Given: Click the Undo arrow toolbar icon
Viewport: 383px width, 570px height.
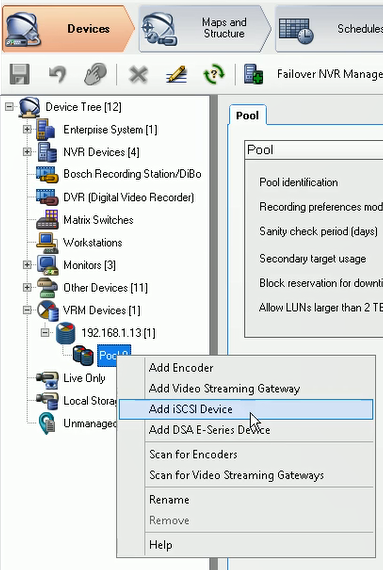Looking at the screenshot, I should tap(57, 75).
